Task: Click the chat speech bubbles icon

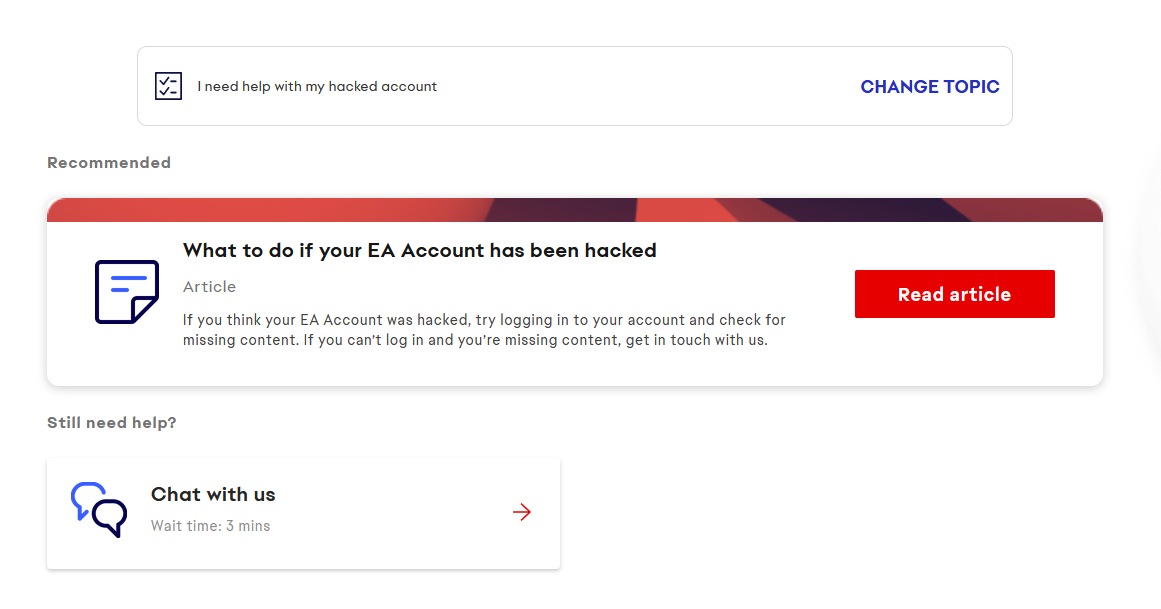Action: pos(99,510)
